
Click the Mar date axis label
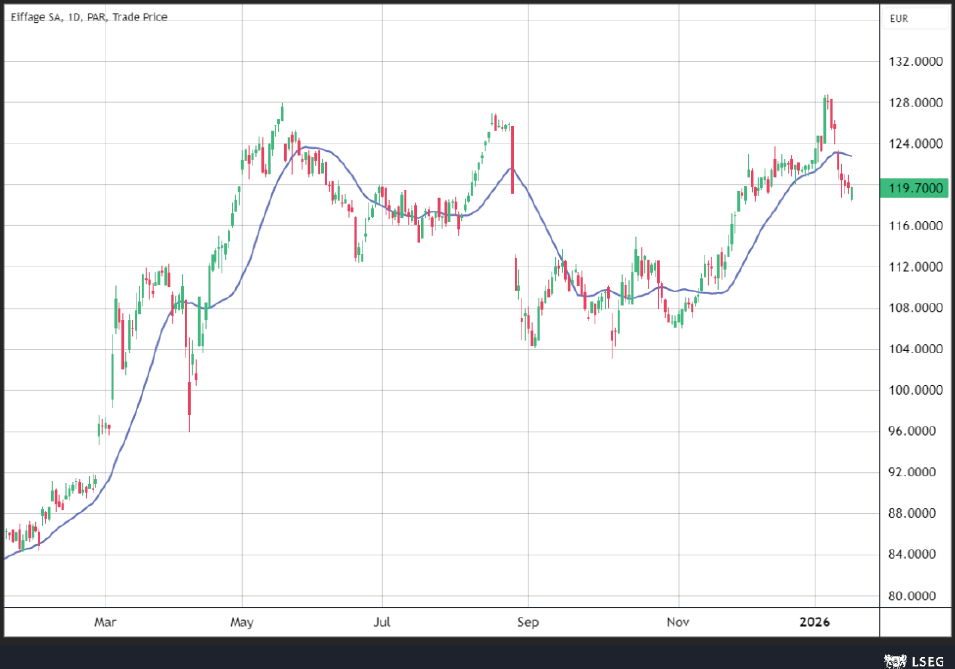(105, 622)
